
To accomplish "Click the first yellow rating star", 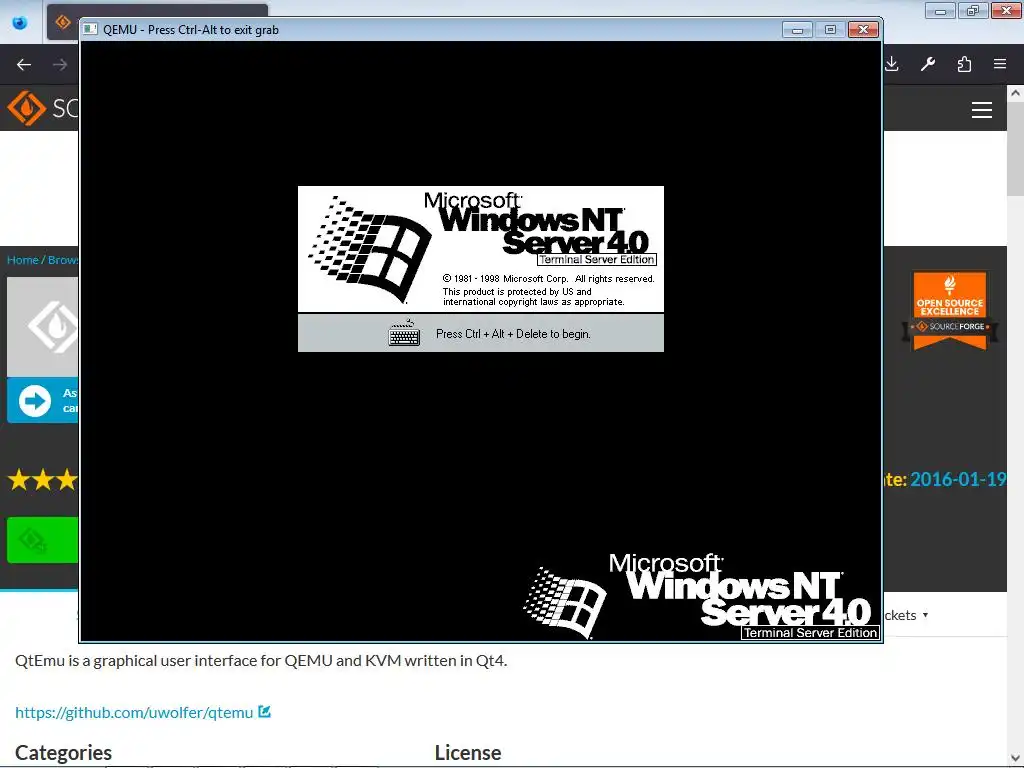I will point(19,480).
